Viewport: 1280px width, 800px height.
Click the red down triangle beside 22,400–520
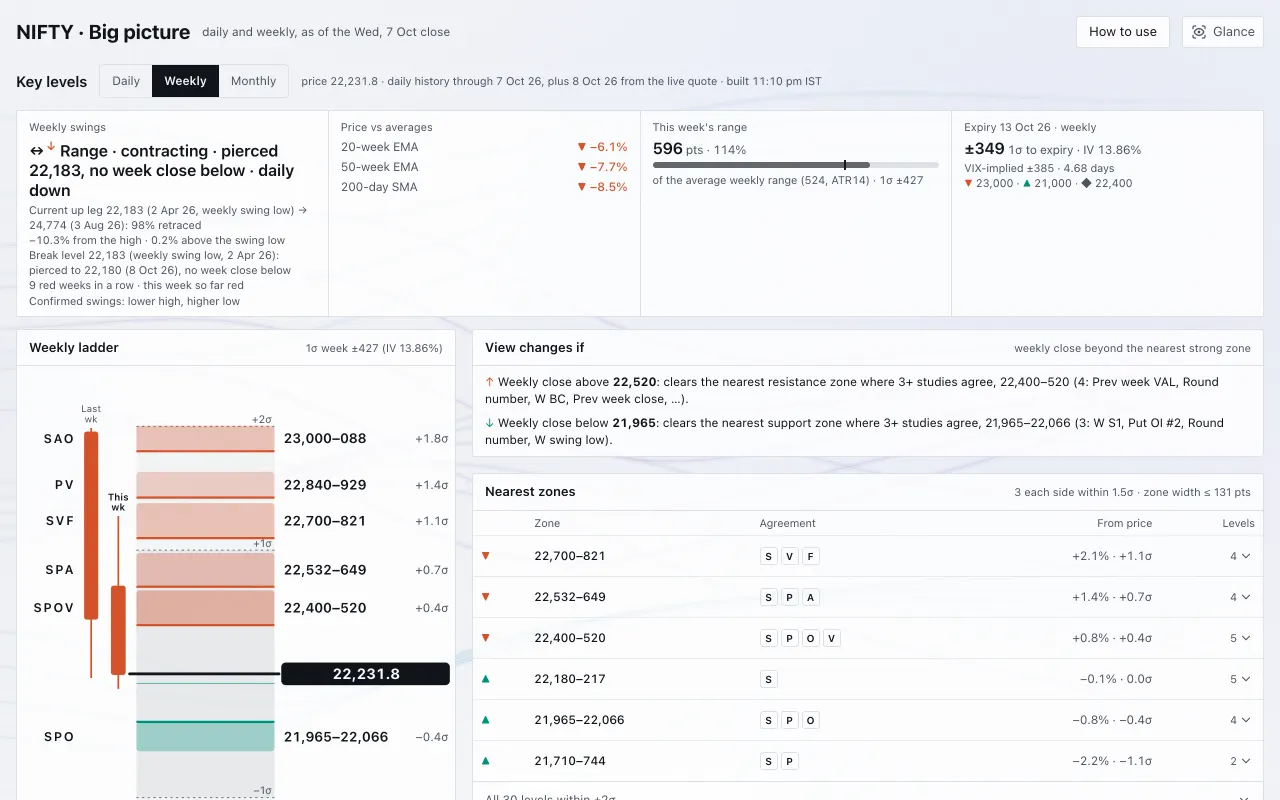click(x=486, y=638)
